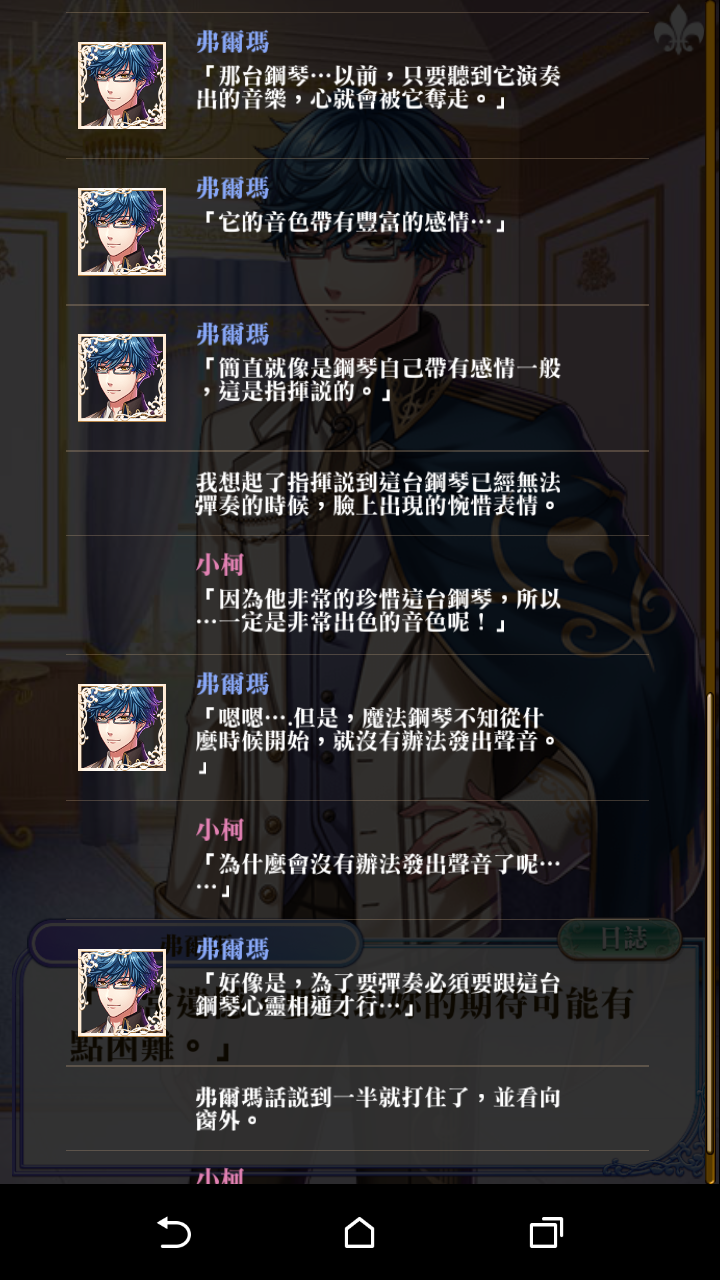This screenshot has width=720, height=1280.
Task: Tap the 小柯 name above「因為他非常的珍惜」
Action: click(x=220, y=564)
